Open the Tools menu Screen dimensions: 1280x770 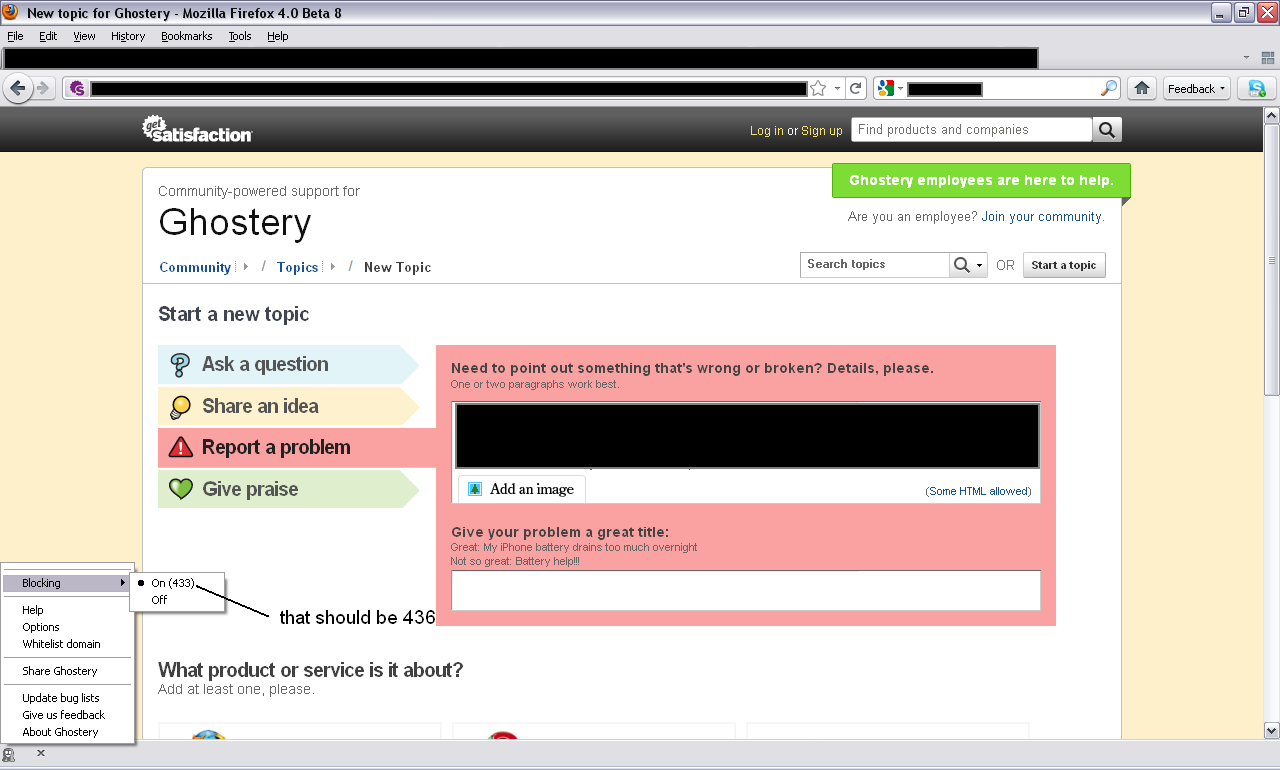240,36
